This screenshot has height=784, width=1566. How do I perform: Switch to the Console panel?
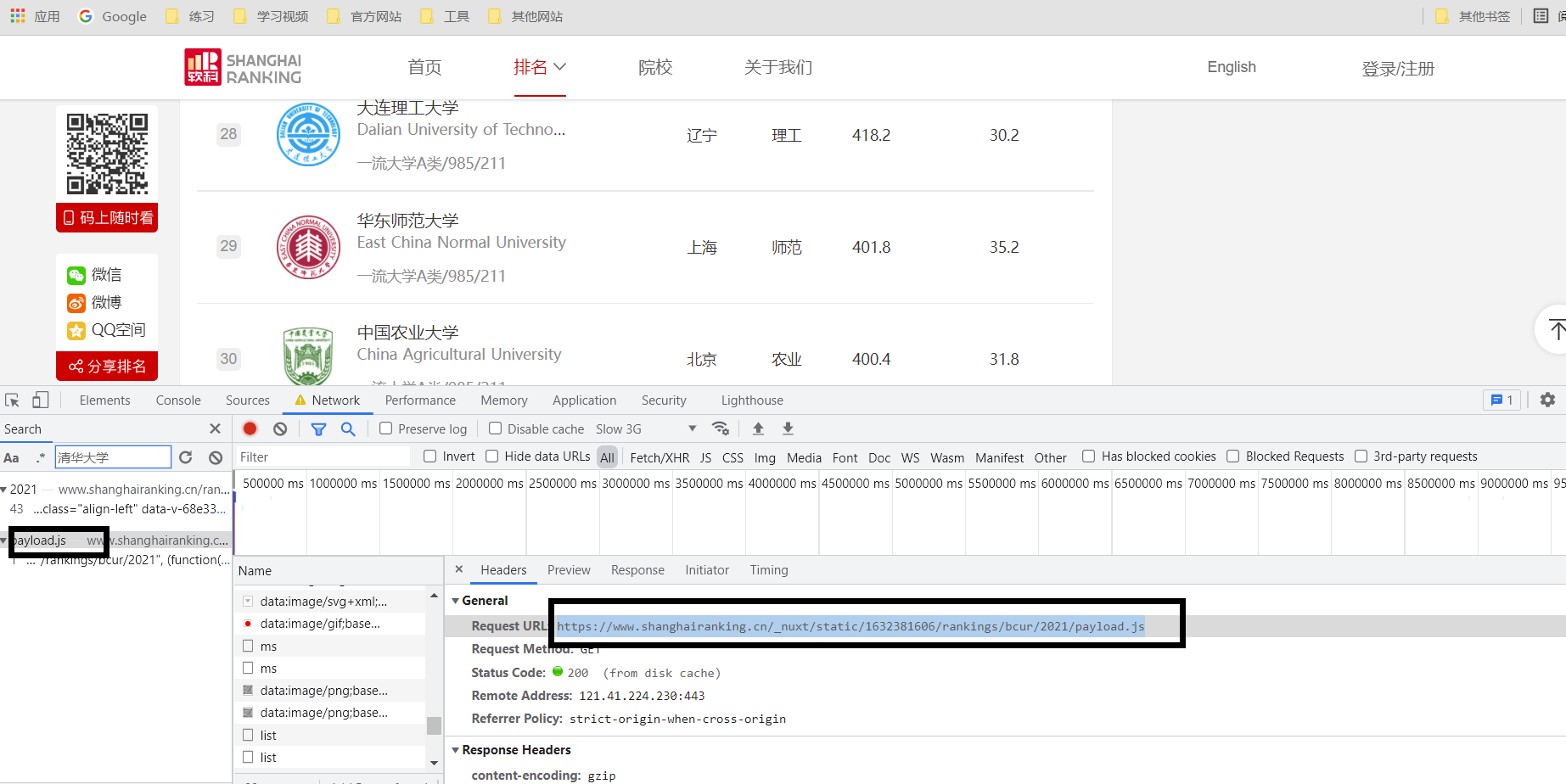178,400
